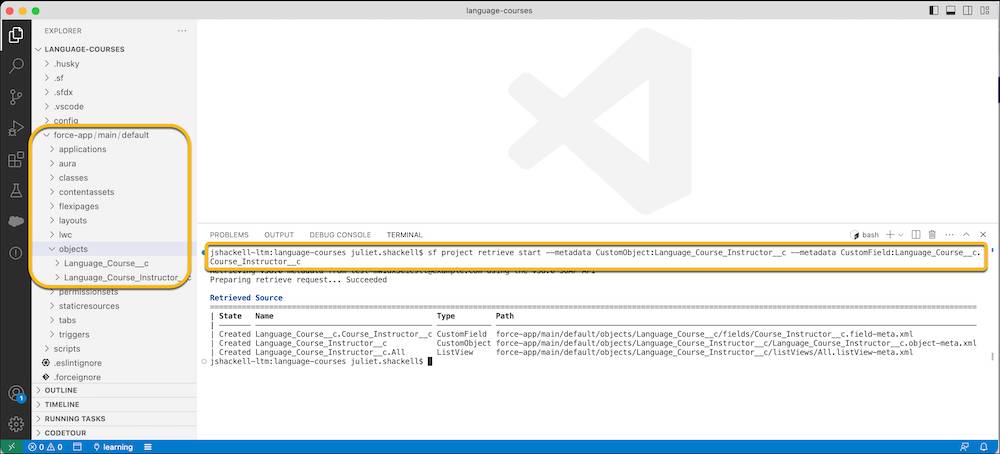Viewport: 1000px width, 454px height.
Task: Switch to the PROBLEMS tab
Action: (x=229, y=235)
